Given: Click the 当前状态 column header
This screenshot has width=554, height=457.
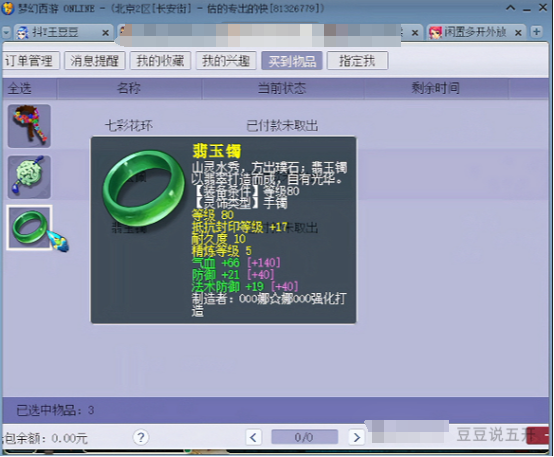Looking at the screenshot, I should [x=282, y=88].
